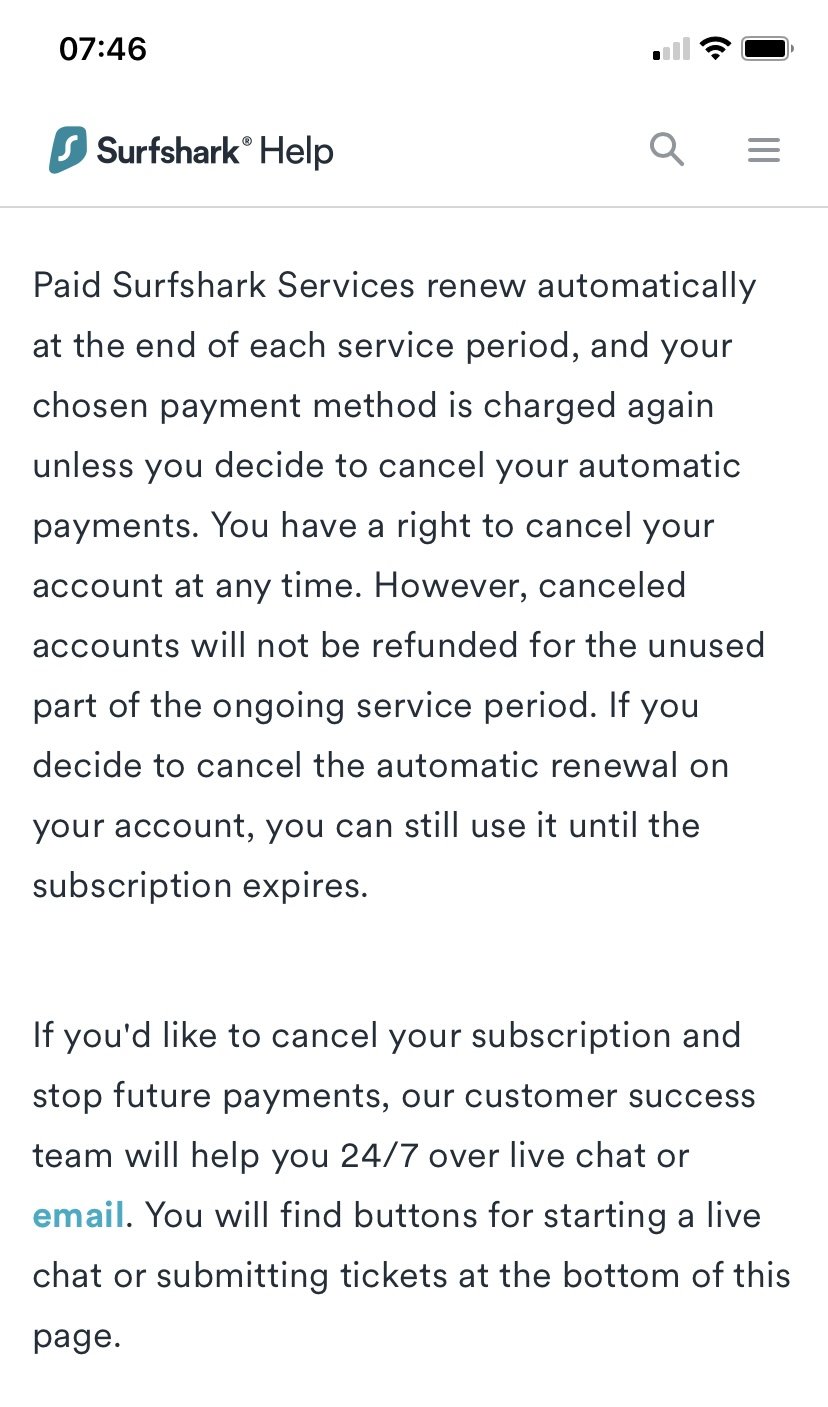Tap the battery indicator icon
This screenshot has height=1407, width=828.
pyautogui.click(x=768, y=48)
